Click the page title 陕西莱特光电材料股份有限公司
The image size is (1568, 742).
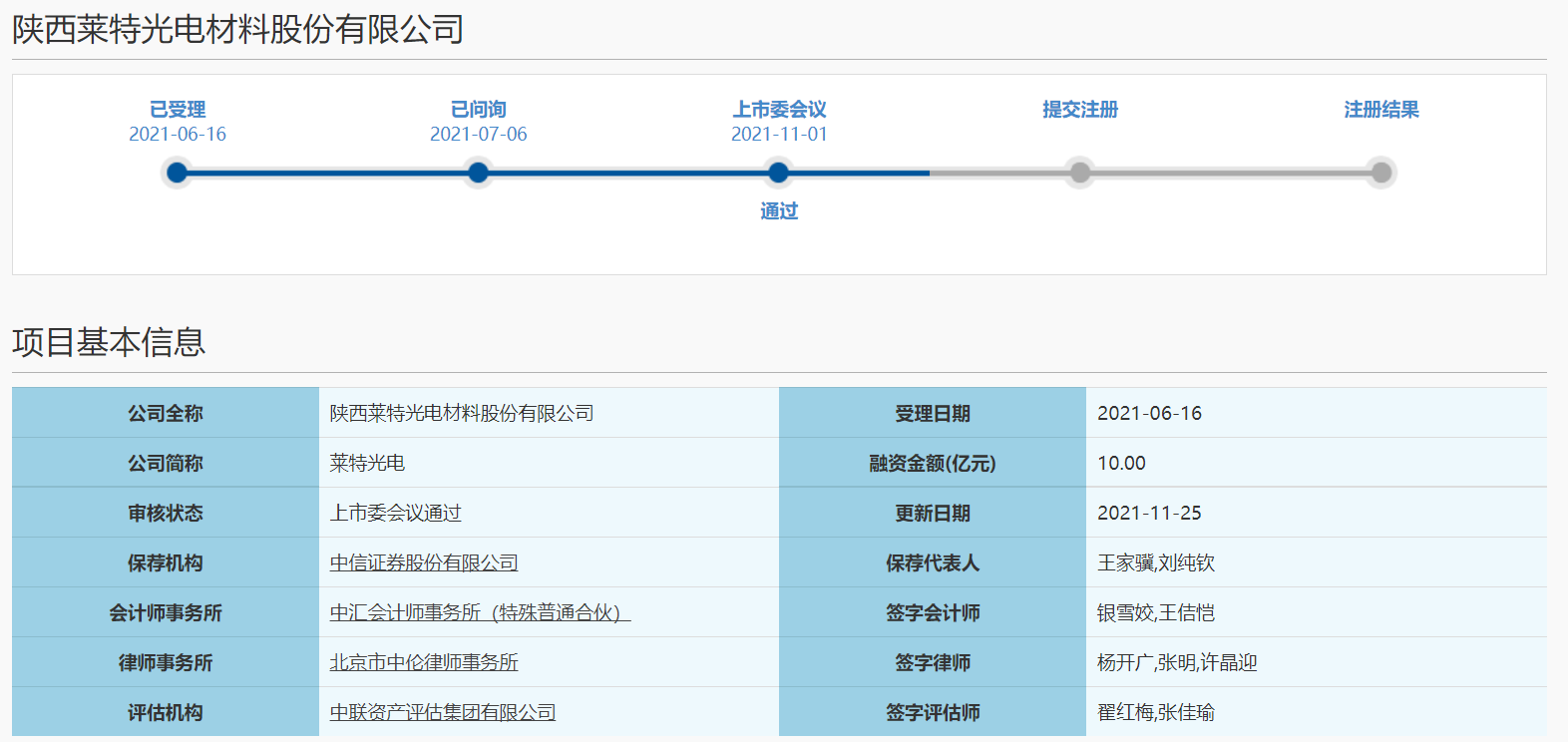[237, 29]
